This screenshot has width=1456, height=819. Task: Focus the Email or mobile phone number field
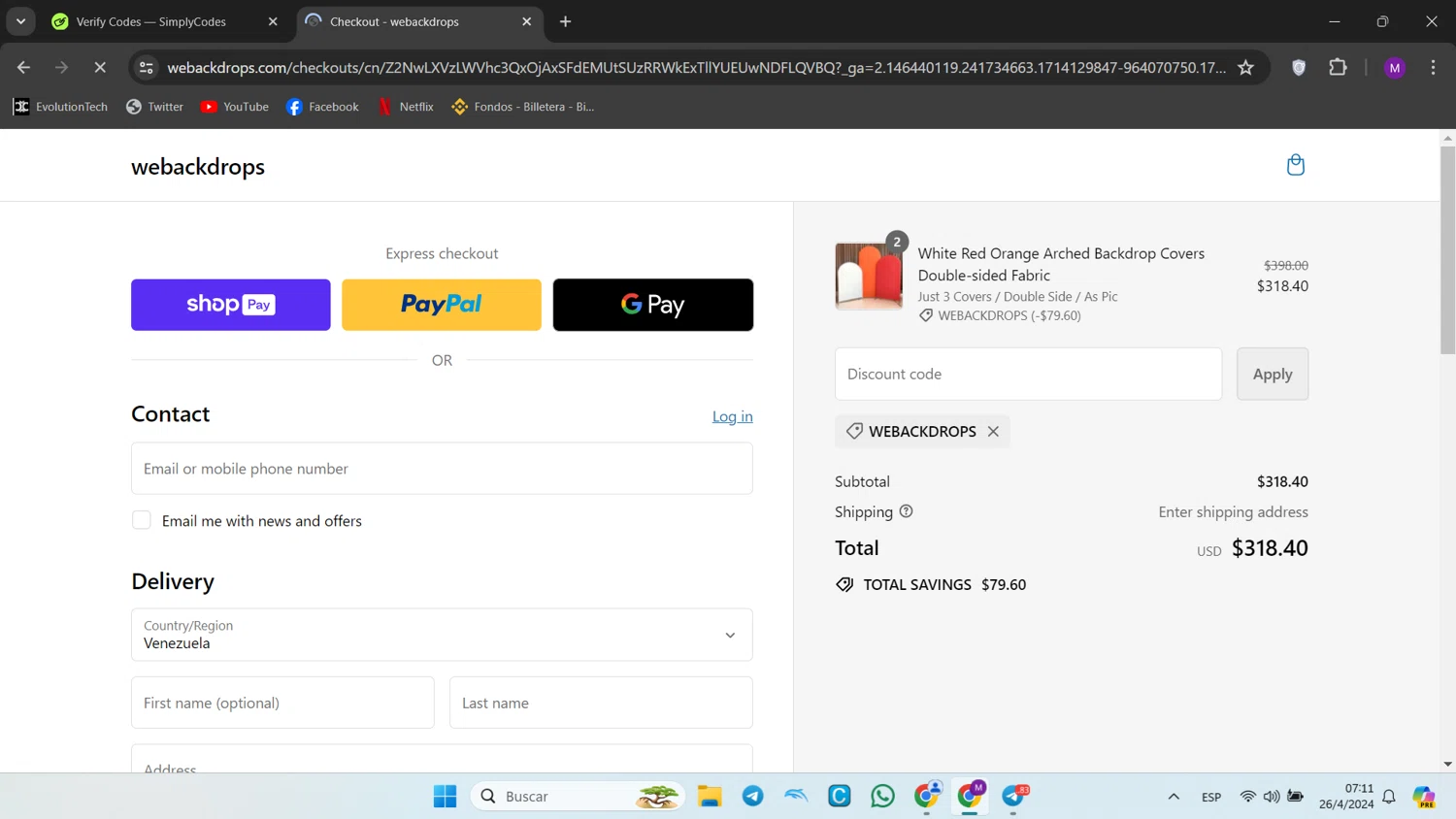442,469
